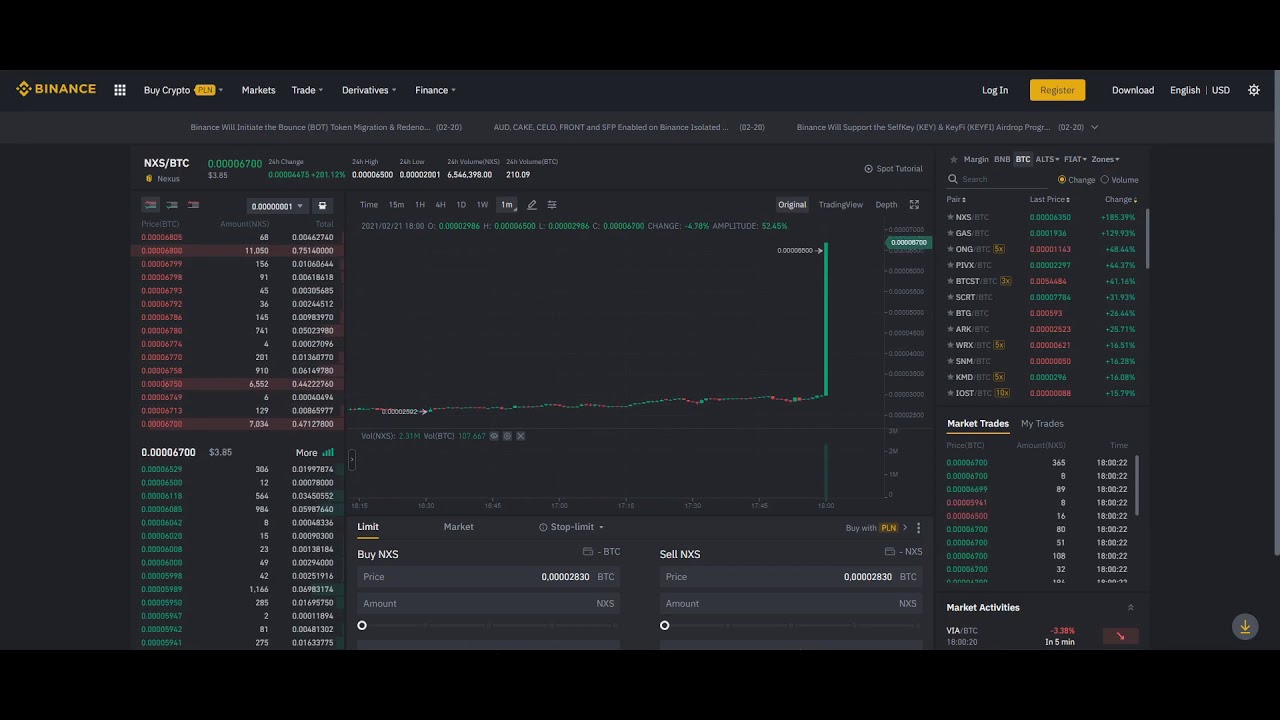This screenshot has height=720, width=1280.
Task: Show sell orders only order book view
Action: coord(193,205)
